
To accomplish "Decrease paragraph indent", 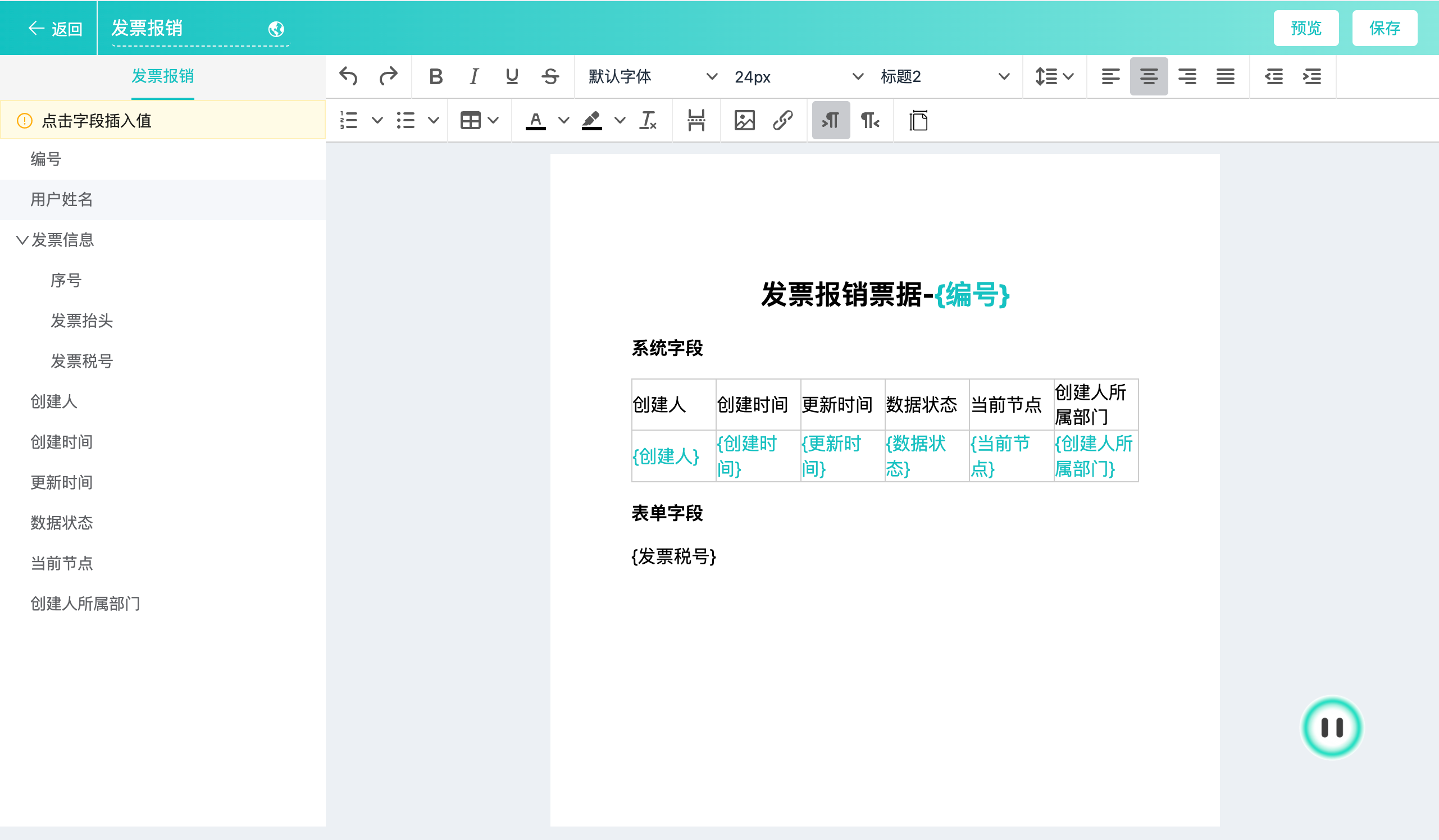I will pyautogui.click(x=1273, y=76).
